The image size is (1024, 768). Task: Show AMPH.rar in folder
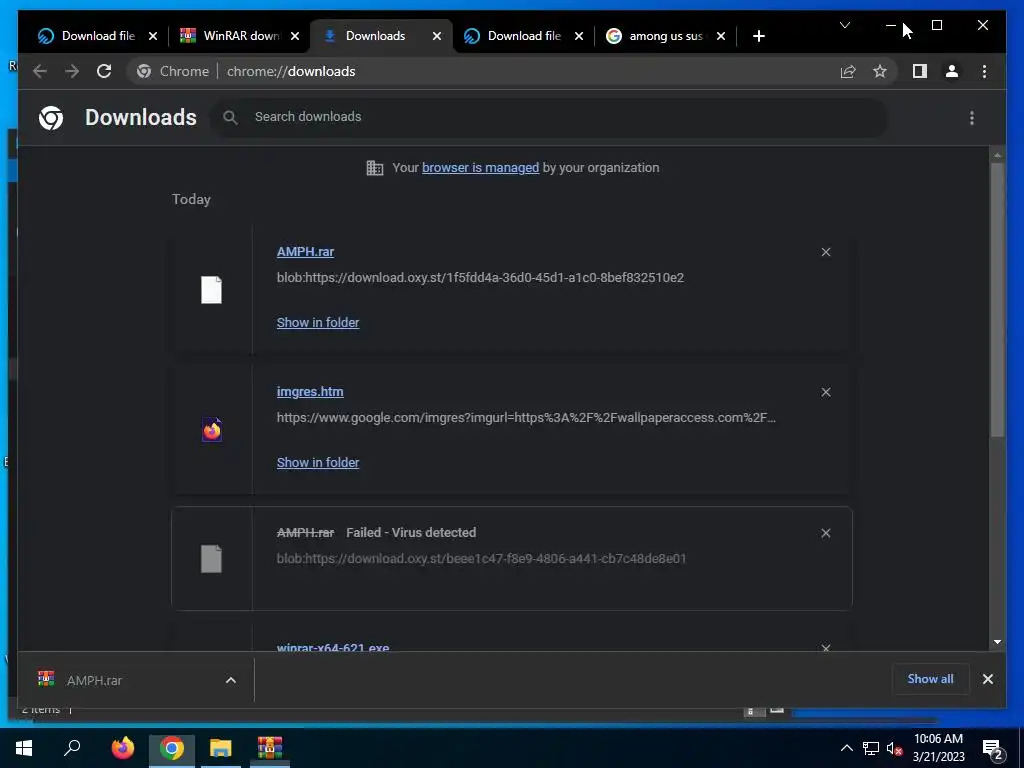(317, 322)
